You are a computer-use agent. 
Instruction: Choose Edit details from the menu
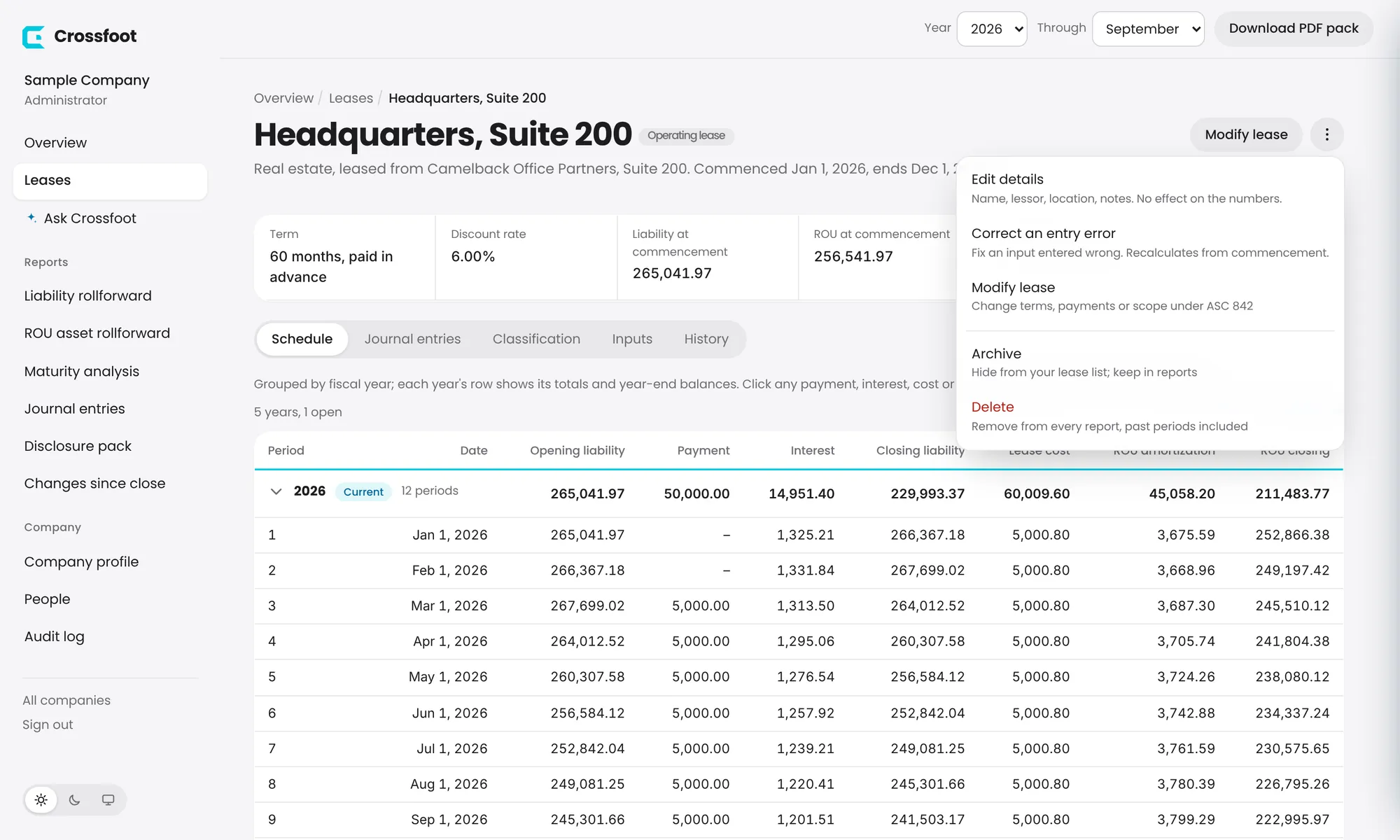(1150, 188)
